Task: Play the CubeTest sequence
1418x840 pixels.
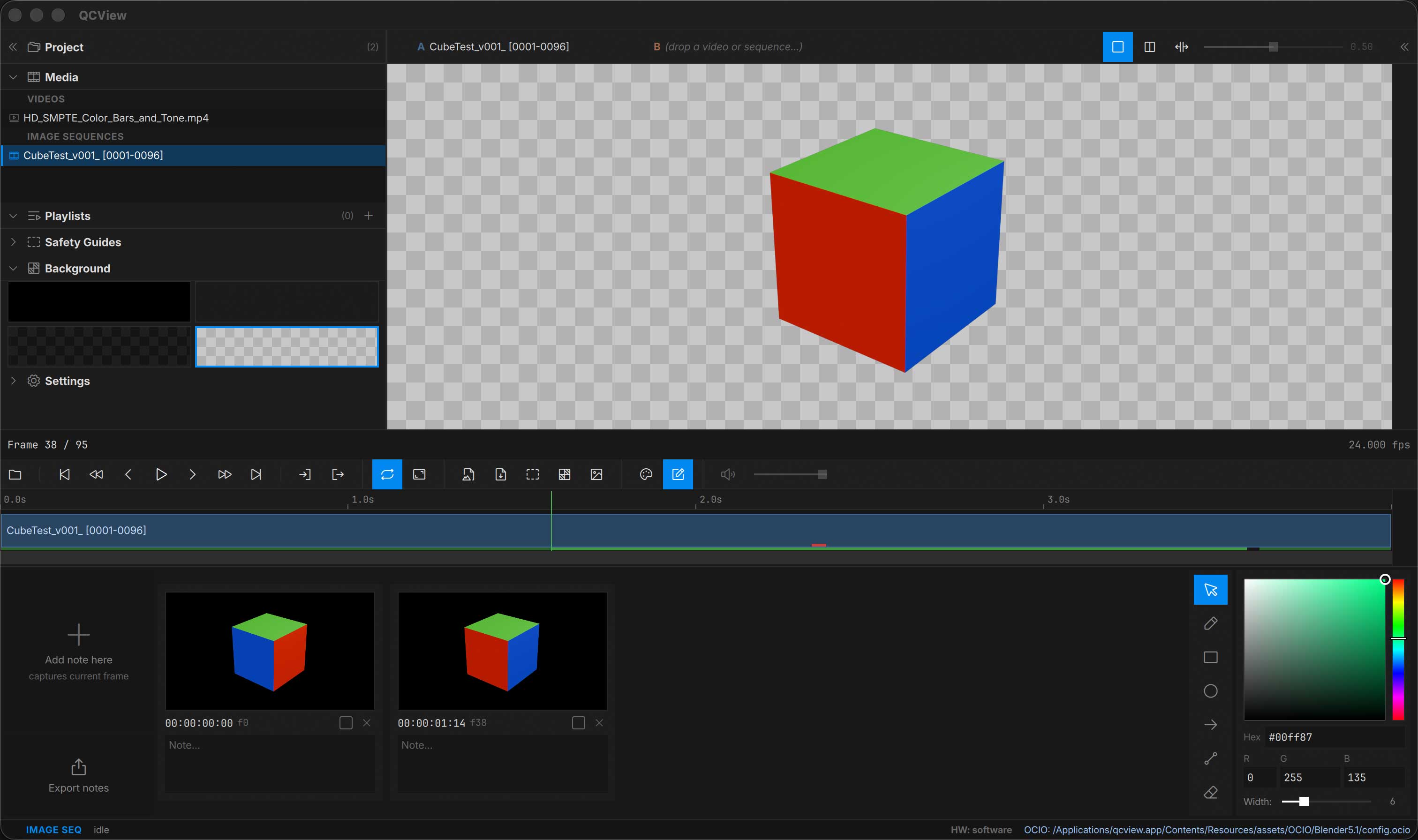Action: point(161,474)
